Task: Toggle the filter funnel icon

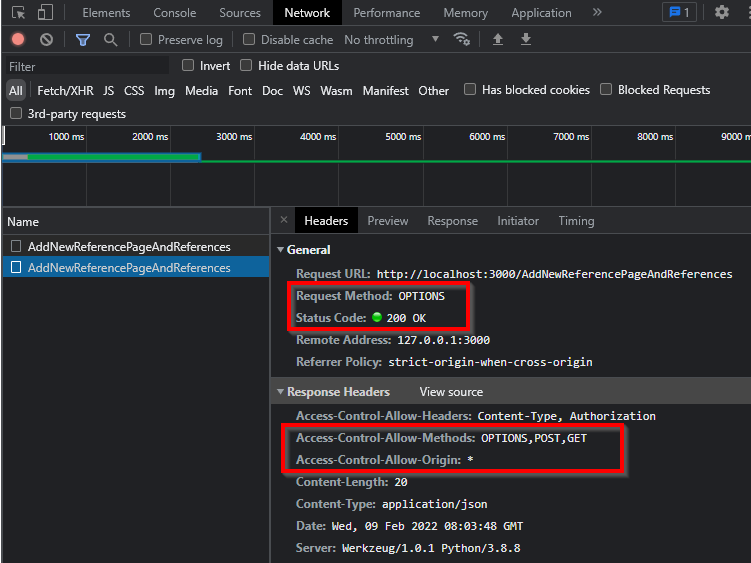Action: (83, 39)
